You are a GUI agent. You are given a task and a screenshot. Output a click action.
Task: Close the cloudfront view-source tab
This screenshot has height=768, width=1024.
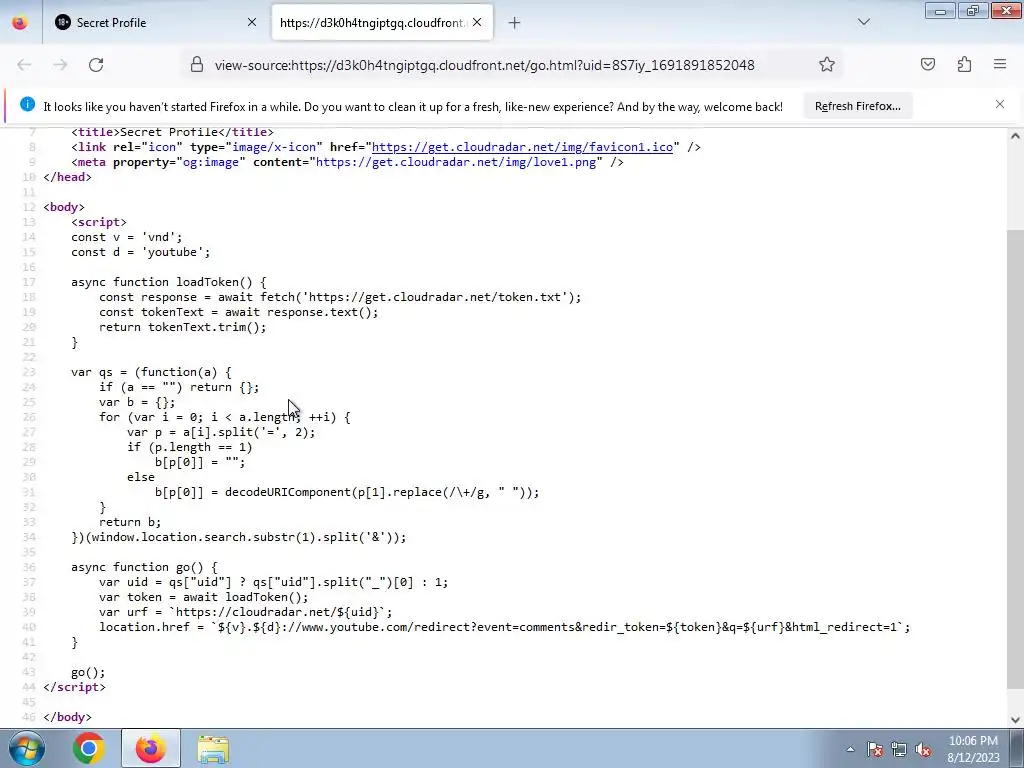point(477,22)
